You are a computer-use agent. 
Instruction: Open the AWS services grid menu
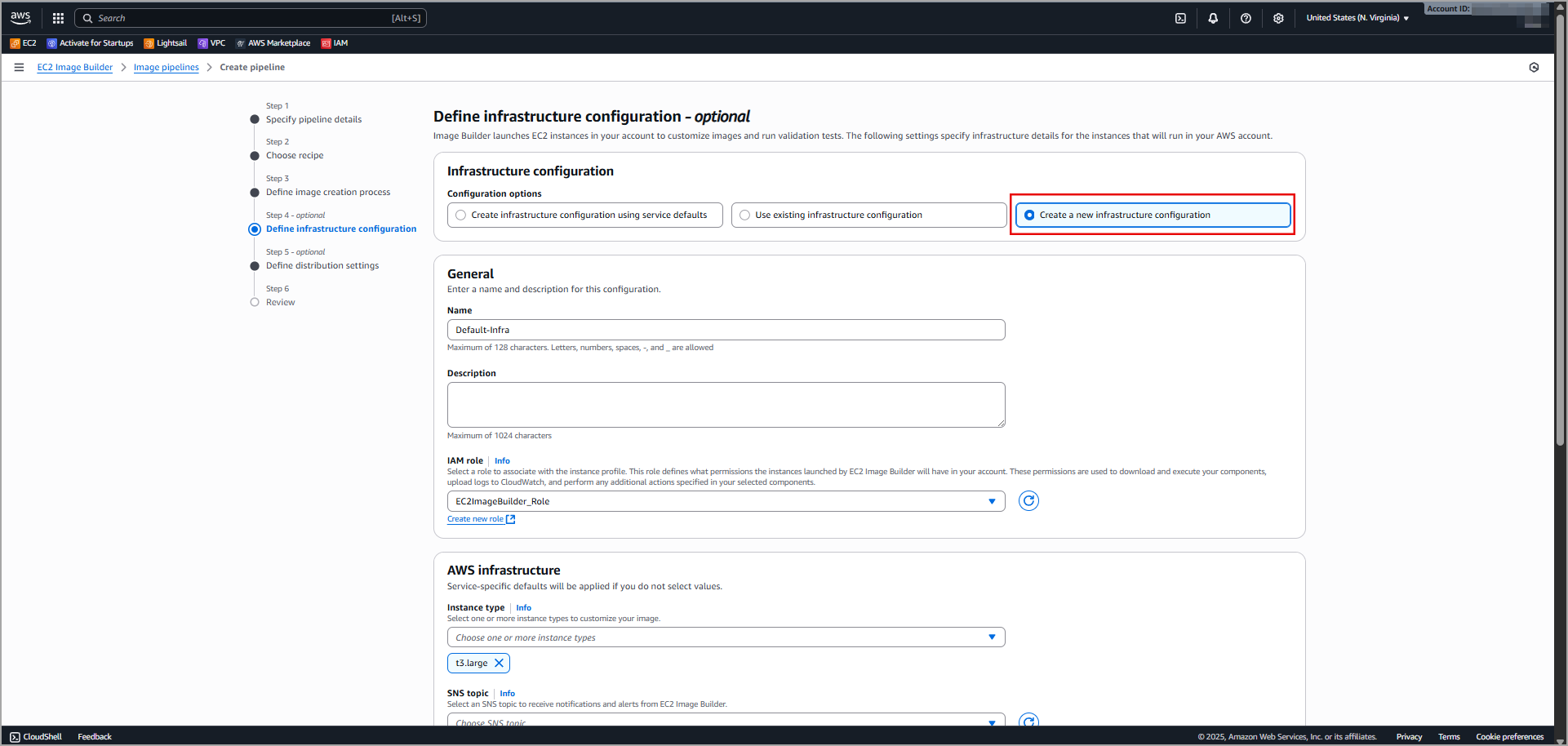tap(58, 18)
